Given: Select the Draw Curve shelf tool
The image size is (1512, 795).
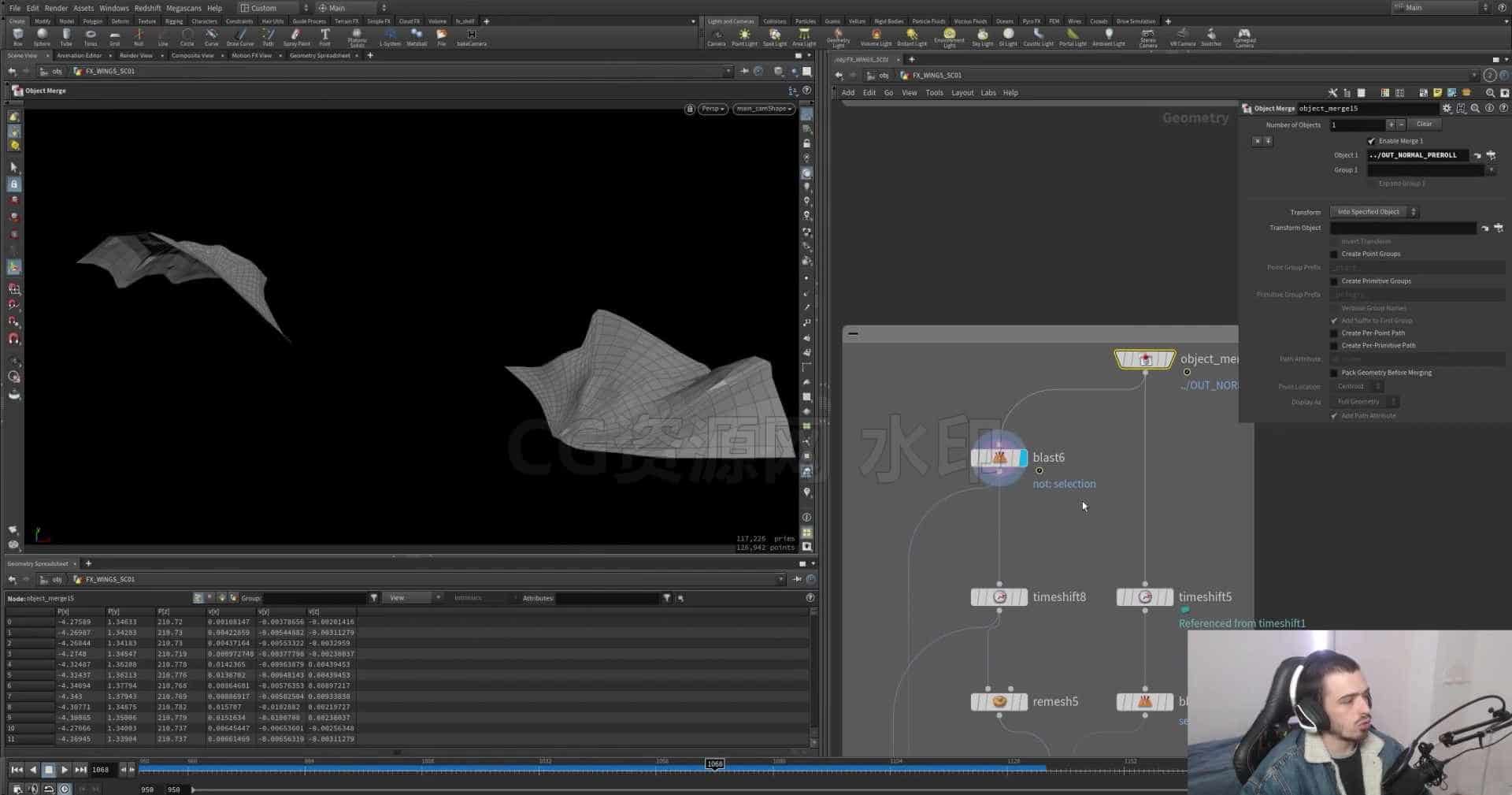Looking at the screenshot, I should coord(240,37).
